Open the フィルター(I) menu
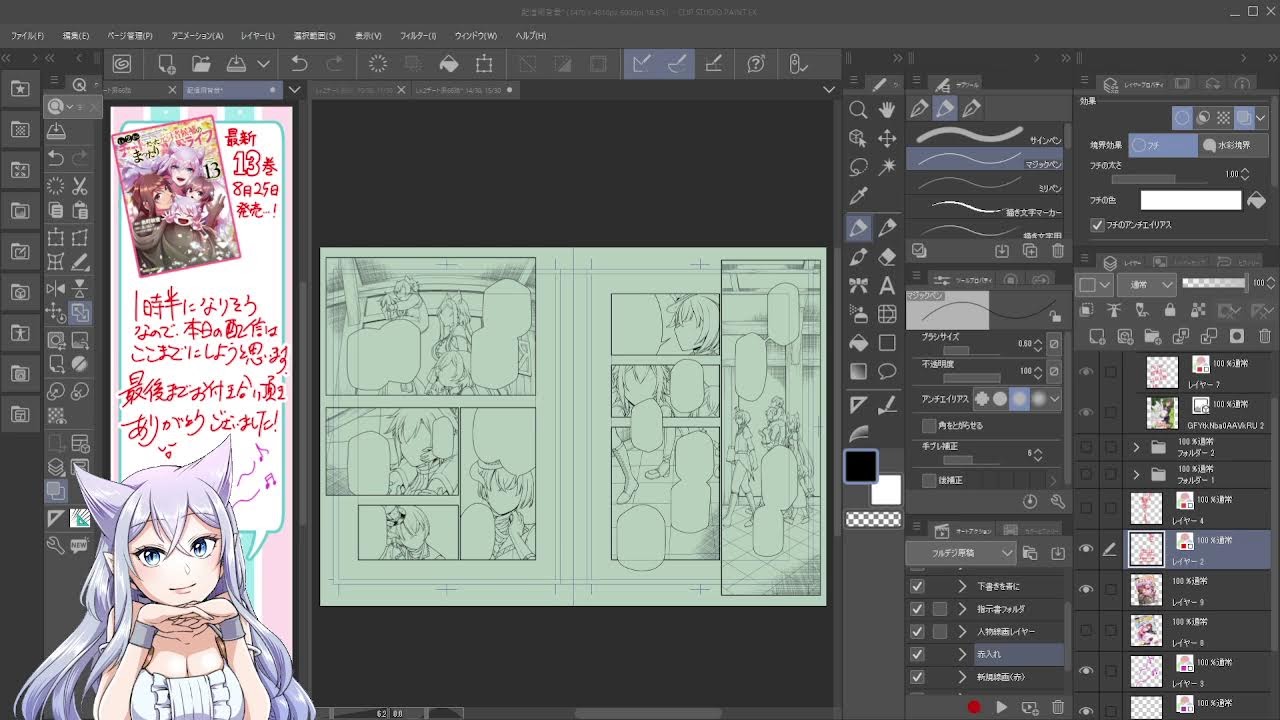 click(x=418, y=36)
